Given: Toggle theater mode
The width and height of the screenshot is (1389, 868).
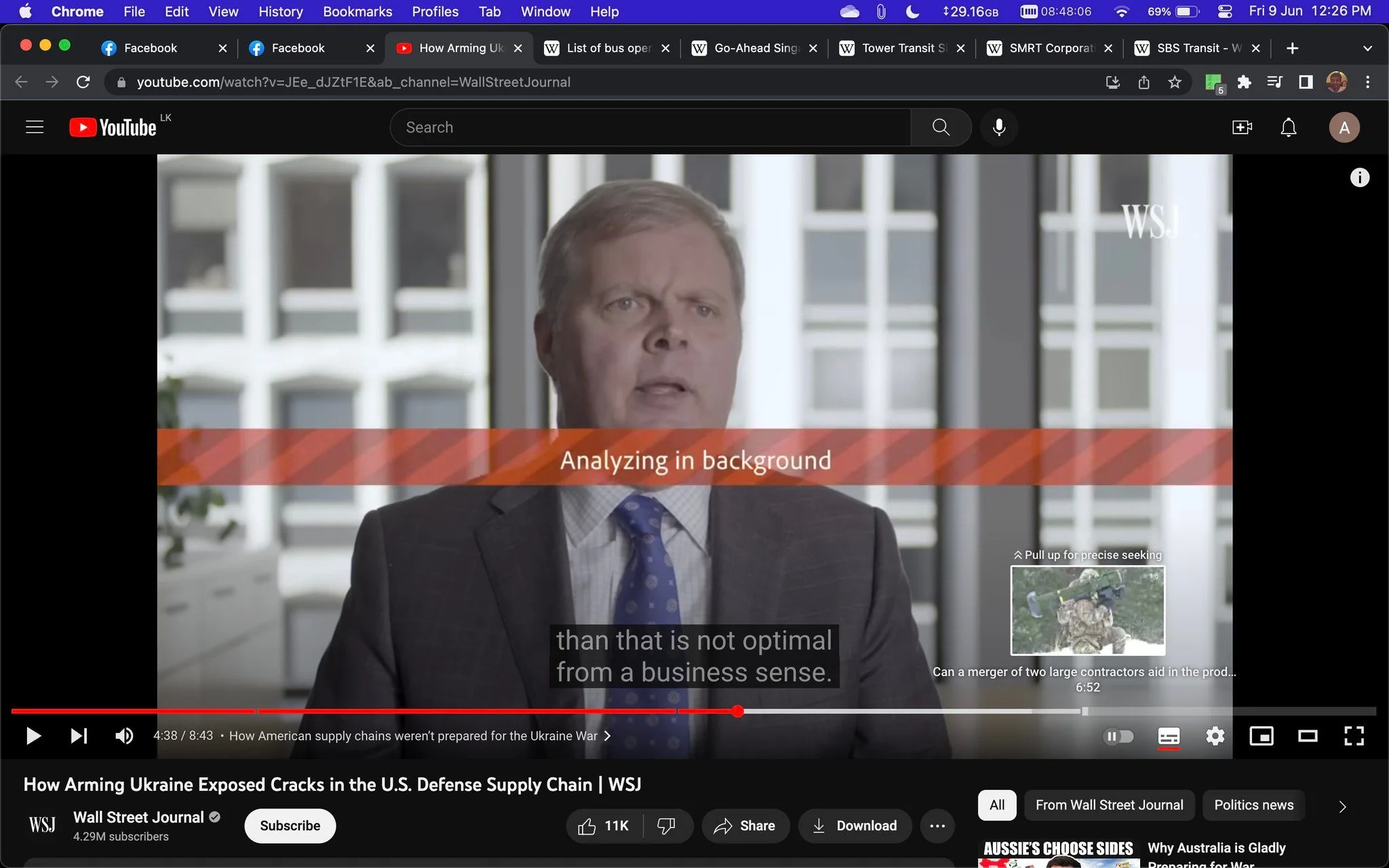Looking at the screenshot, I should coord(1308,736).
